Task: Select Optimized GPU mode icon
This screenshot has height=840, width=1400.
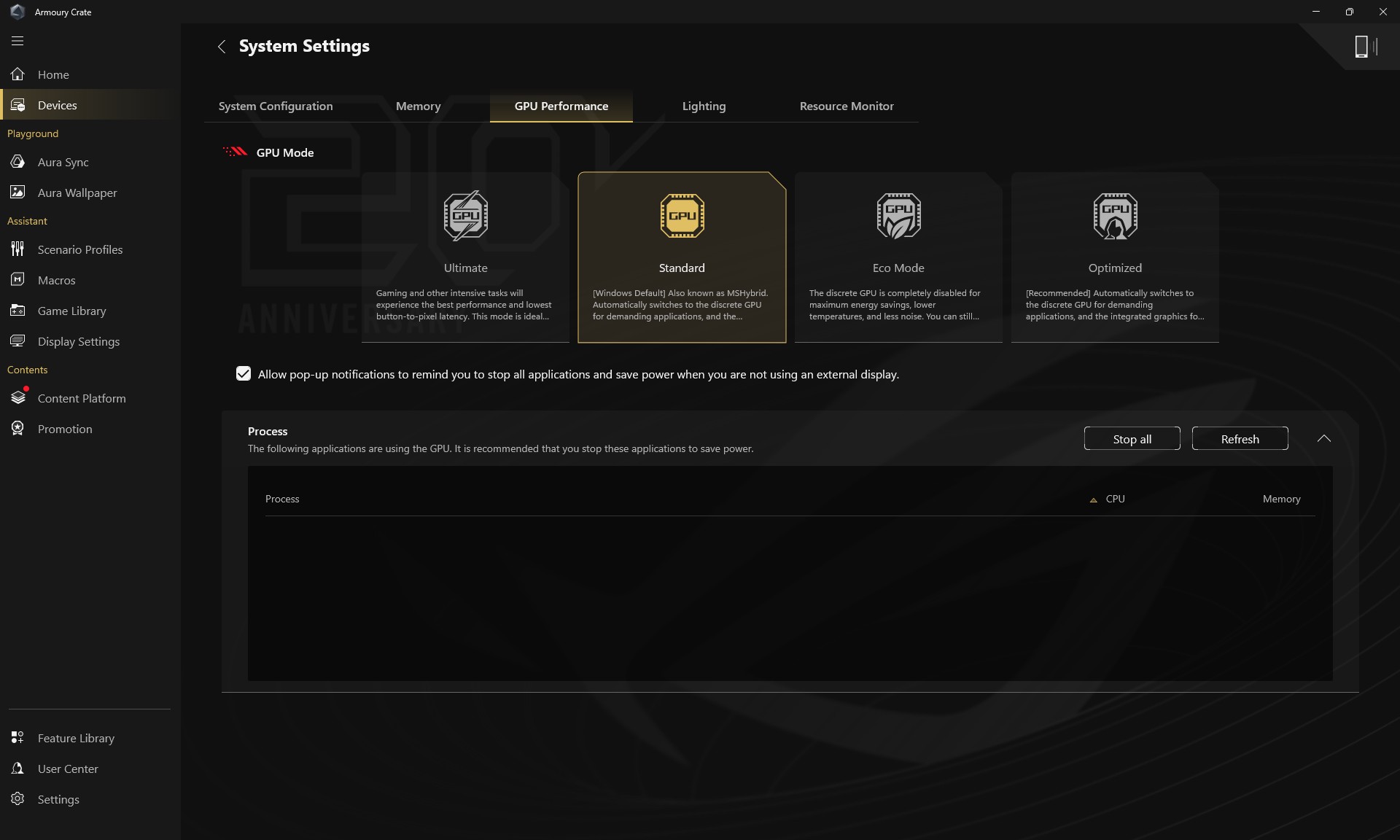Action: pyautogui.click(x=1115, y=216)
